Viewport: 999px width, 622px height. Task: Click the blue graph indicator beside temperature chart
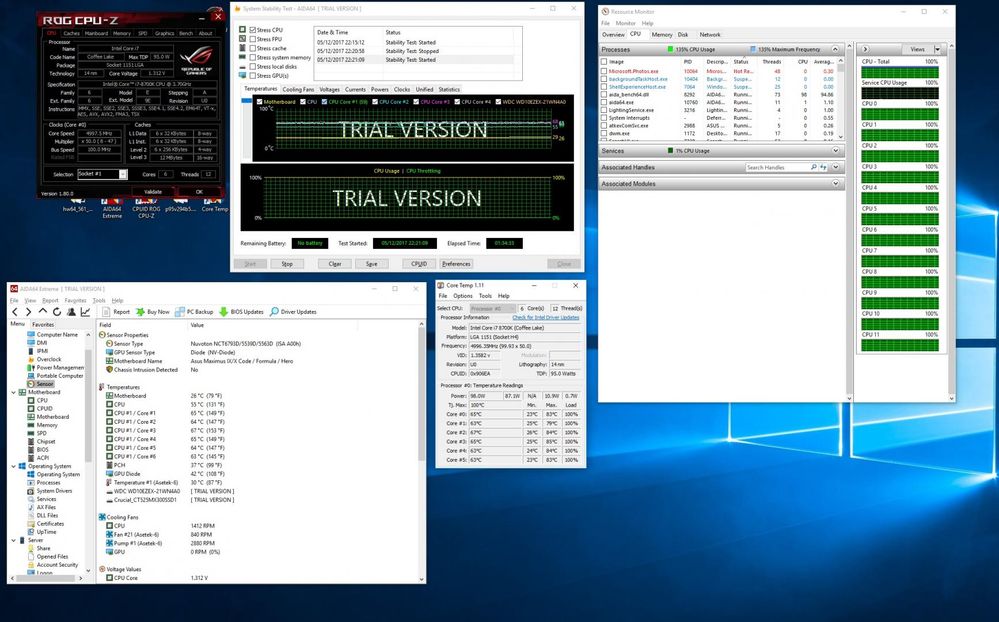click(247, 101)
